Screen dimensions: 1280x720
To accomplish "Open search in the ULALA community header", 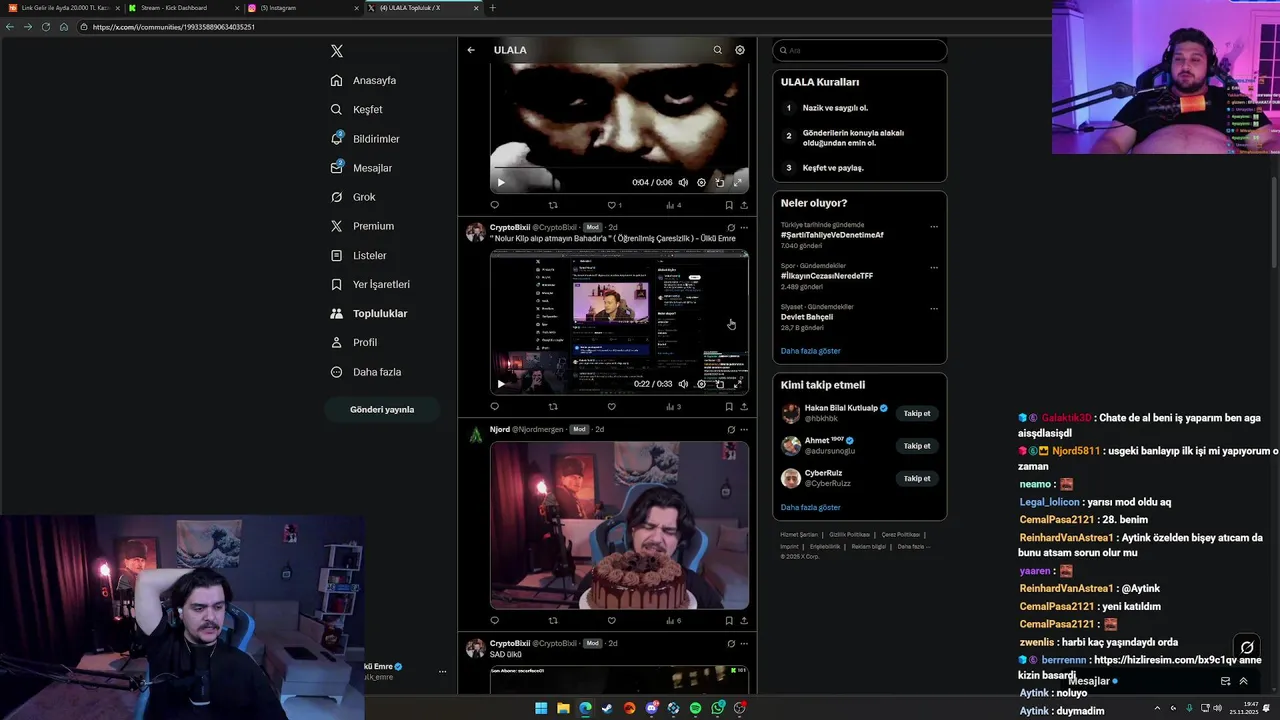I will 717,50.
